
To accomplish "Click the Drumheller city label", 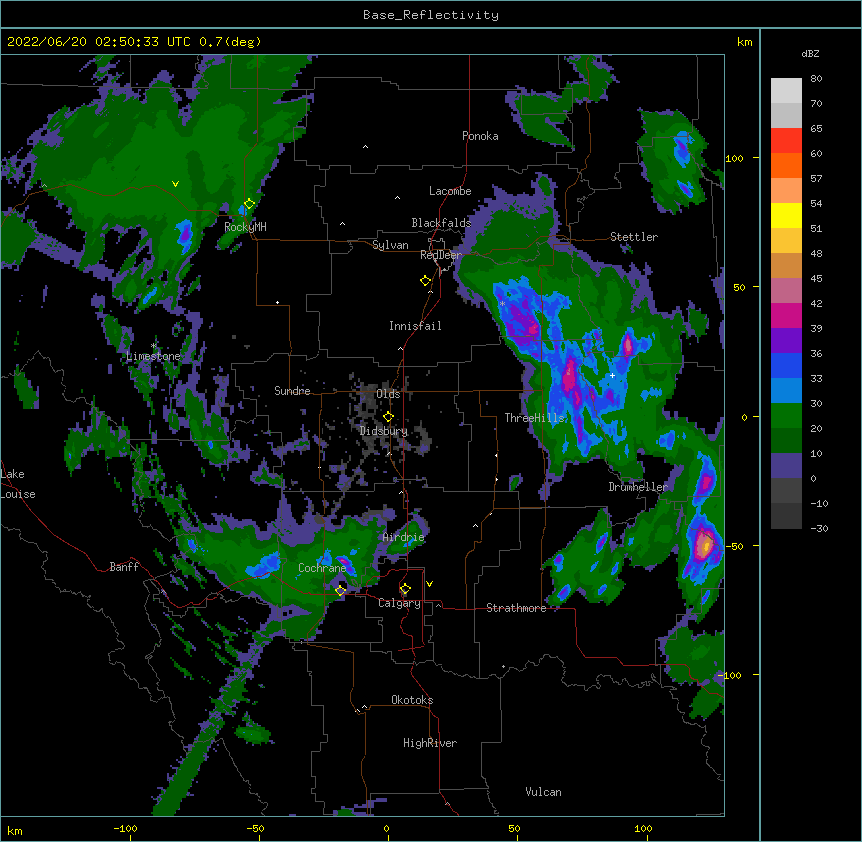I will [638, 487].
